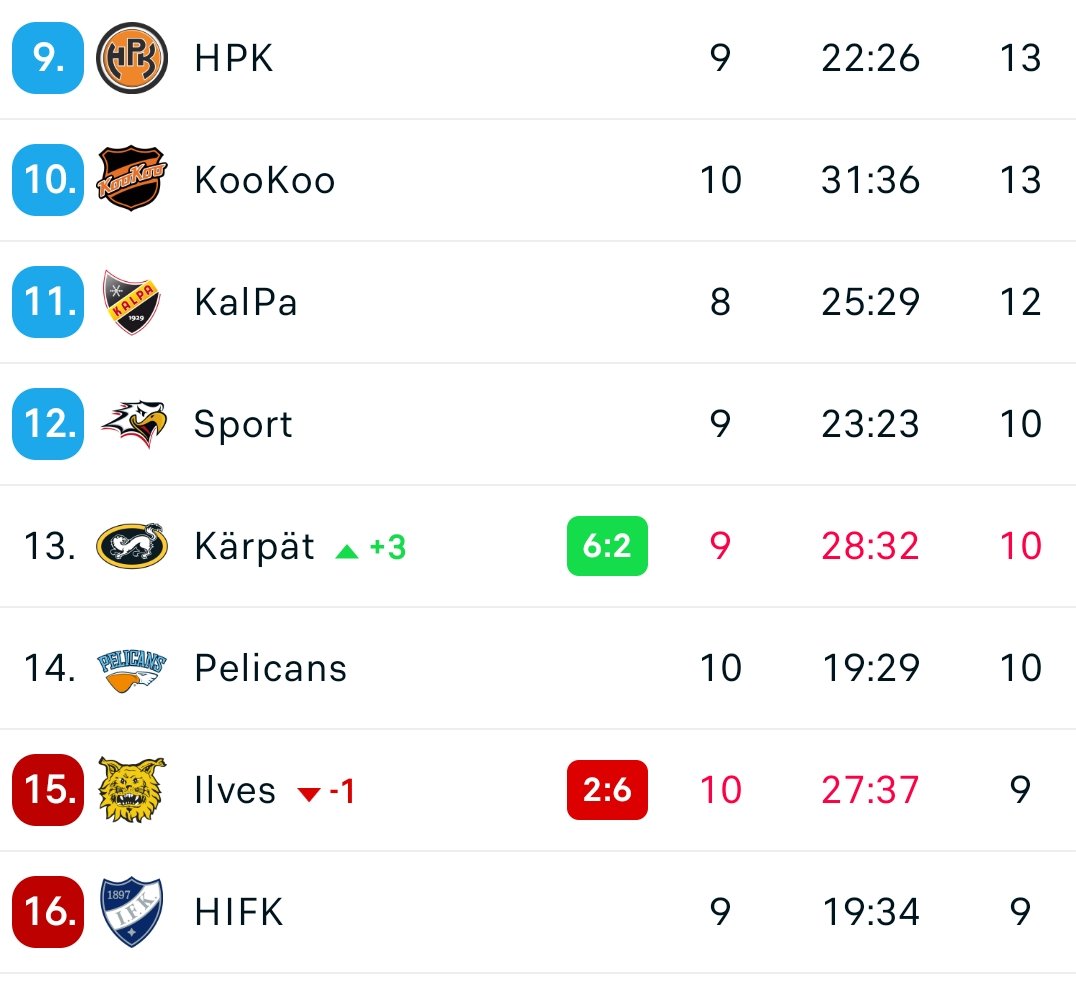
Task: Open the red 2:6 live score badge
Action: click(x=607, y=790)
